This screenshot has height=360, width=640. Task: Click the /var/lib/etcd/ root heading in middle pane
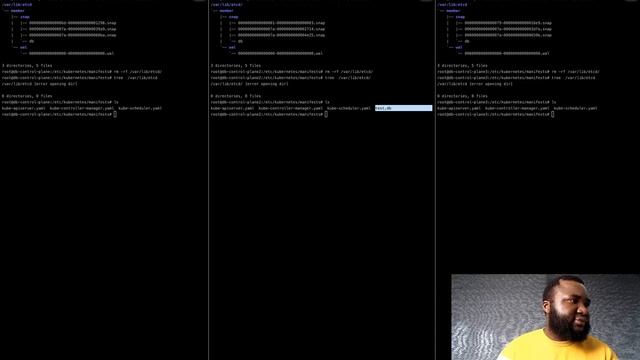[x=227, y=5]
